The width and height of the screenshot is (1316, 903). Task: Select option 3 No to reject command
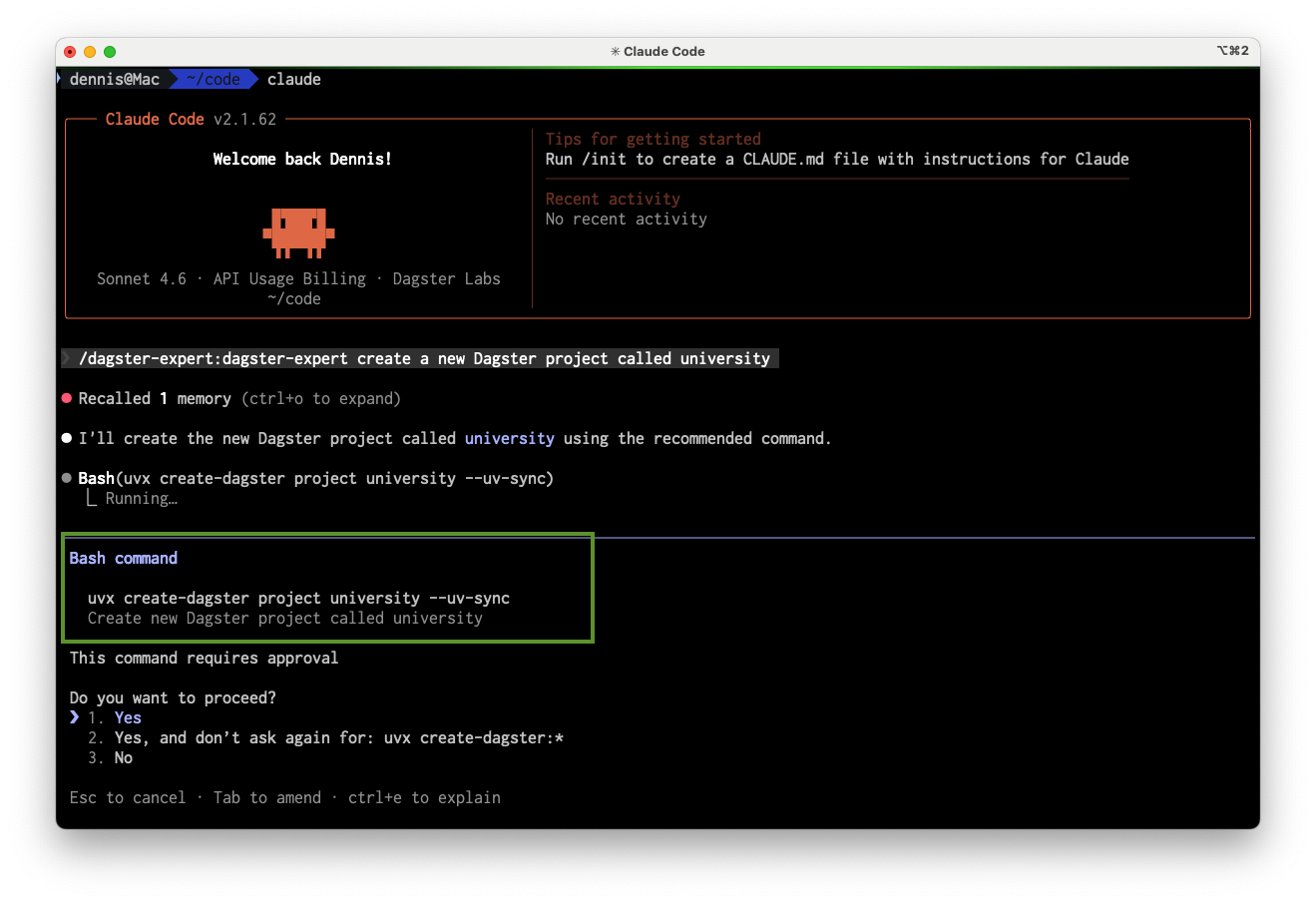[123, 757]
